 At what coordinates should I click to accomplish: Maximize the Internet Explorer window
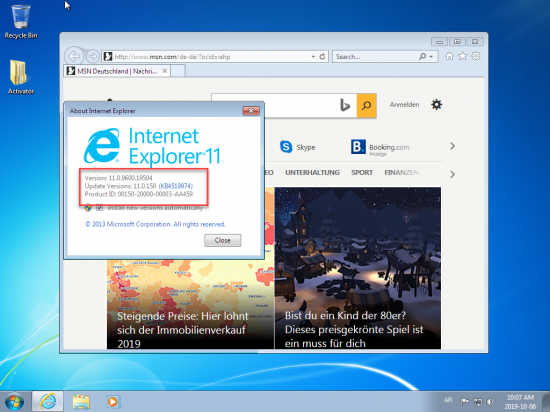[457, 42]
